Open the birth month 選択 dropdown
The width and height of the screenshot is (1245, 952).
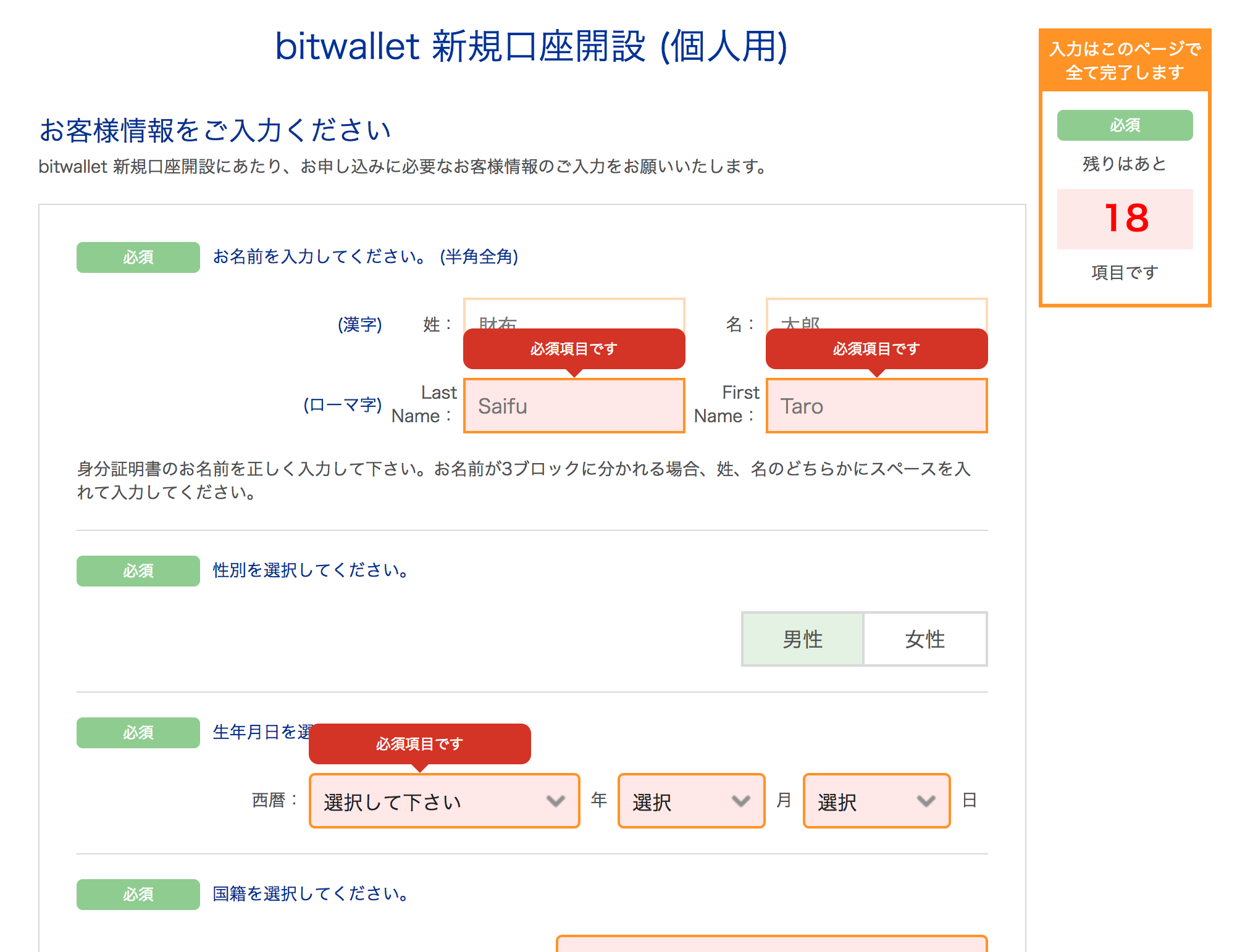pyautogui.click(x=691, y=801)
